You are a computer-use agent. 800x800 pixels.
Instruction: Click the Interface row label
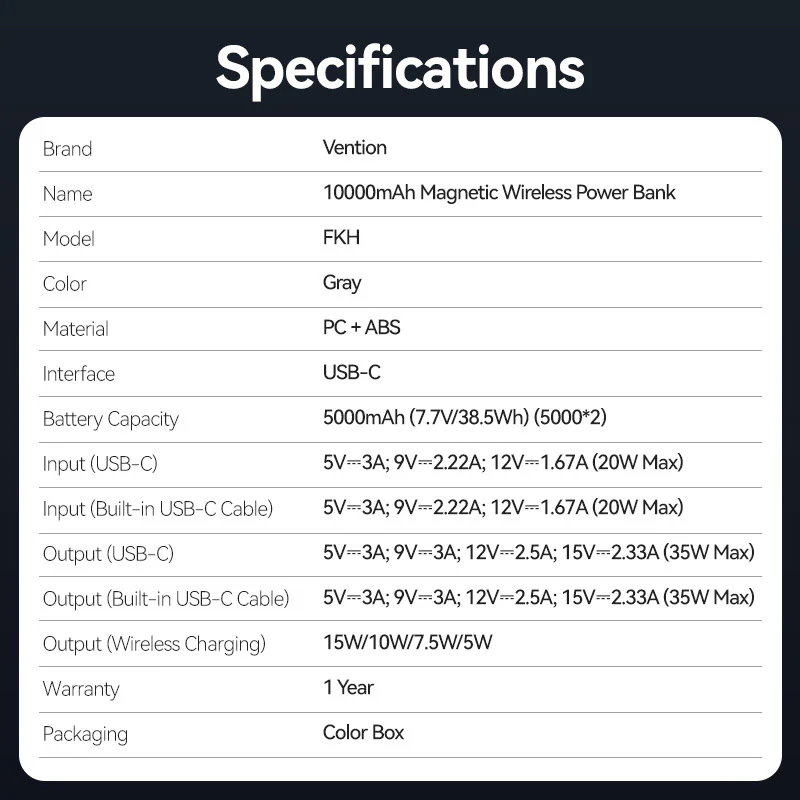click(78, 374)
